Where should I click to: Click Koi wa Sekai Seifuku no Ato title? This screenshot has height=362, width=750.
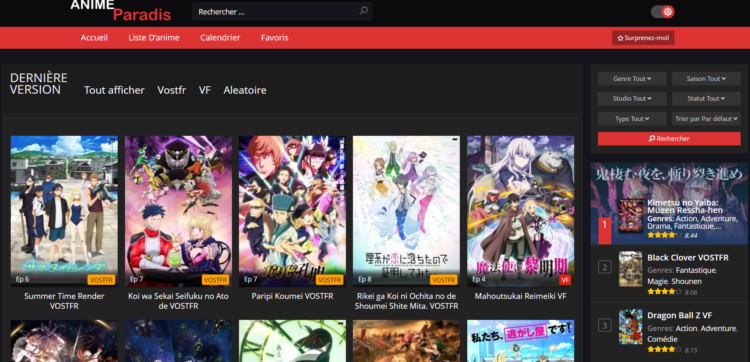click(x=178, y=301)
